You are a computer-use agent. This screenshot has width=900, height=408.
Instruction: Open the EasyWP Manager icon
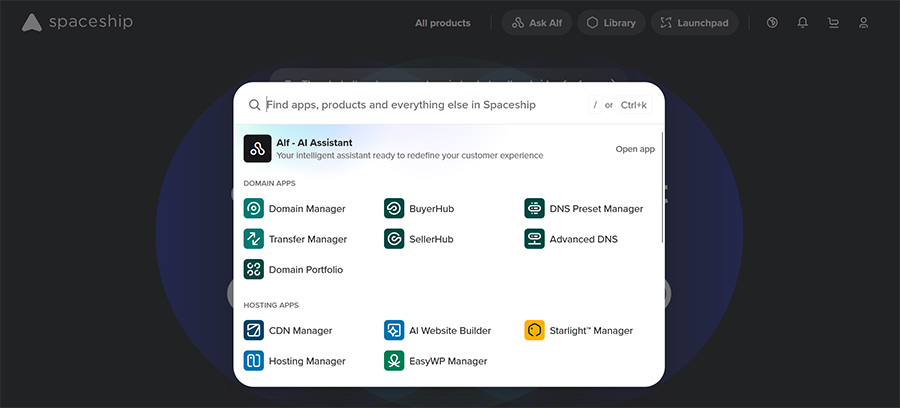[x=394, y=360]
